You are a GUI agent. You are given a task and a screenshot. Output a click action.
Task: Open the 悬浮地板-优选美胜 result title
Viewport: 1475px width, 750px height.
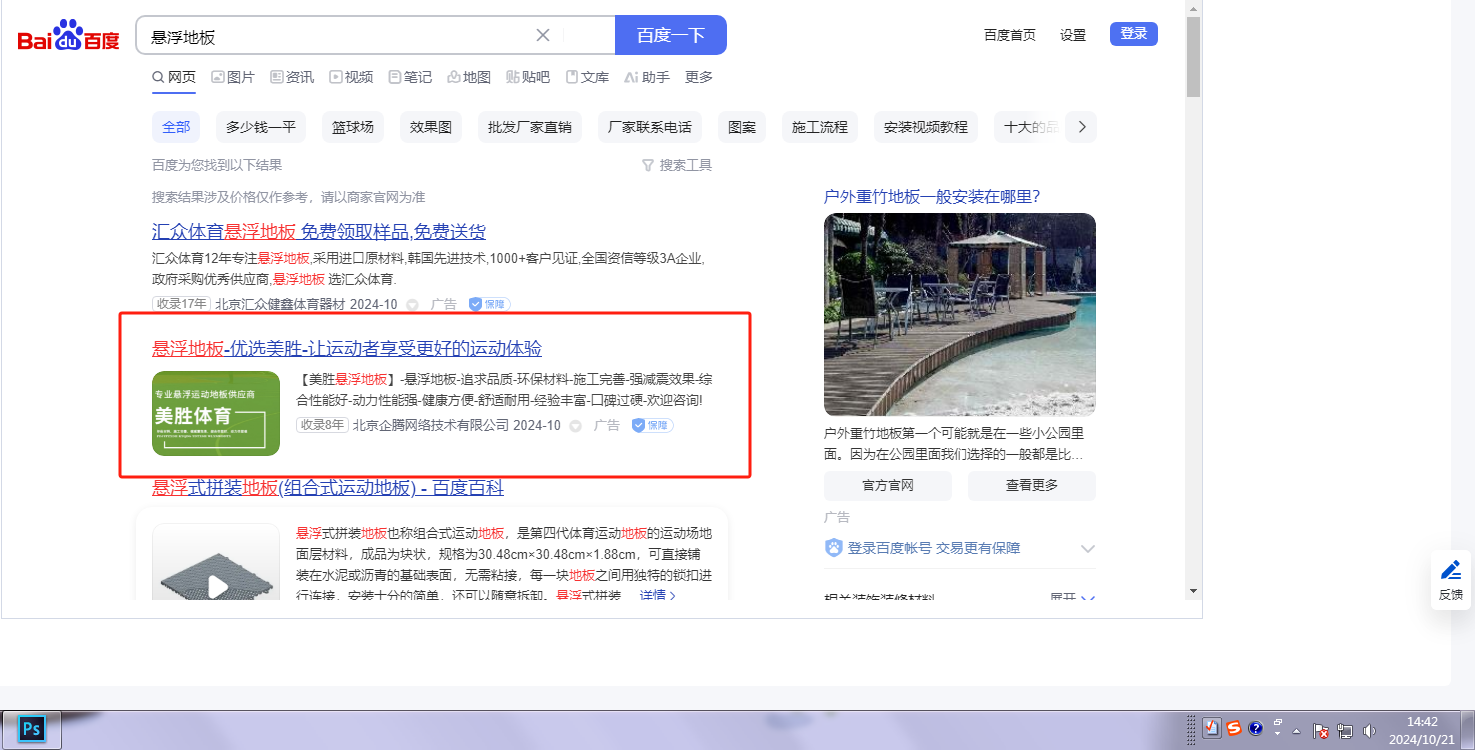[x=347, y=348]
